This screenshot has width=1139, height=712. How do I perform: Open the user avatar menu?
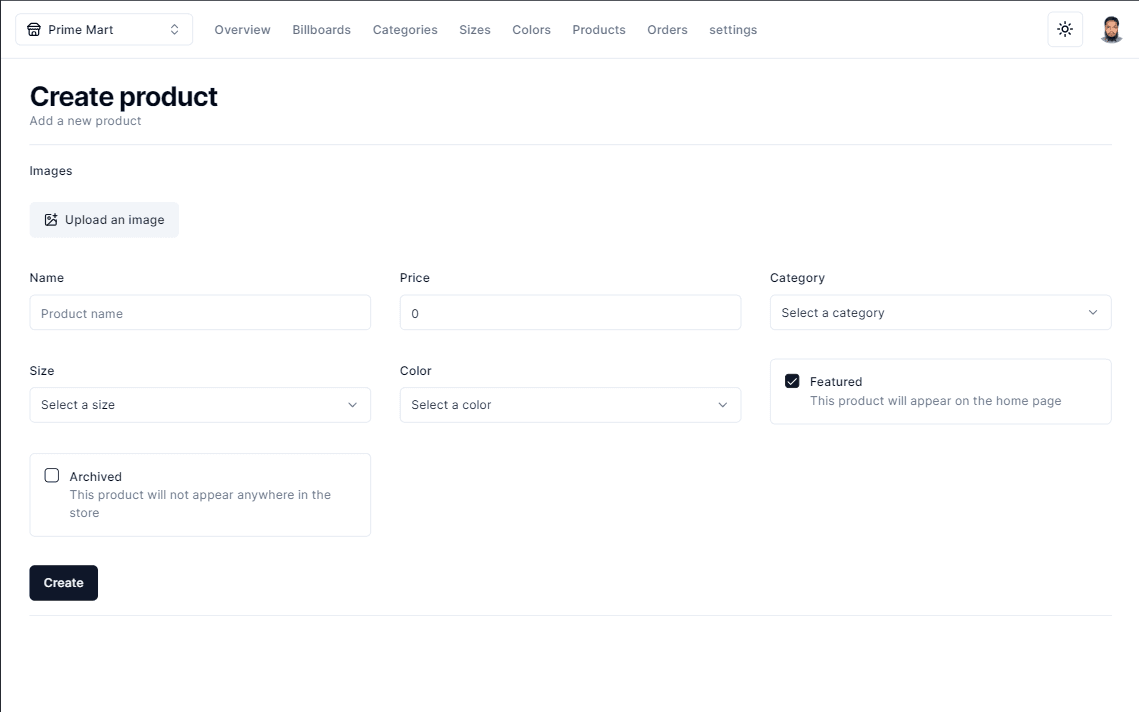click(x=1111, y=30)
